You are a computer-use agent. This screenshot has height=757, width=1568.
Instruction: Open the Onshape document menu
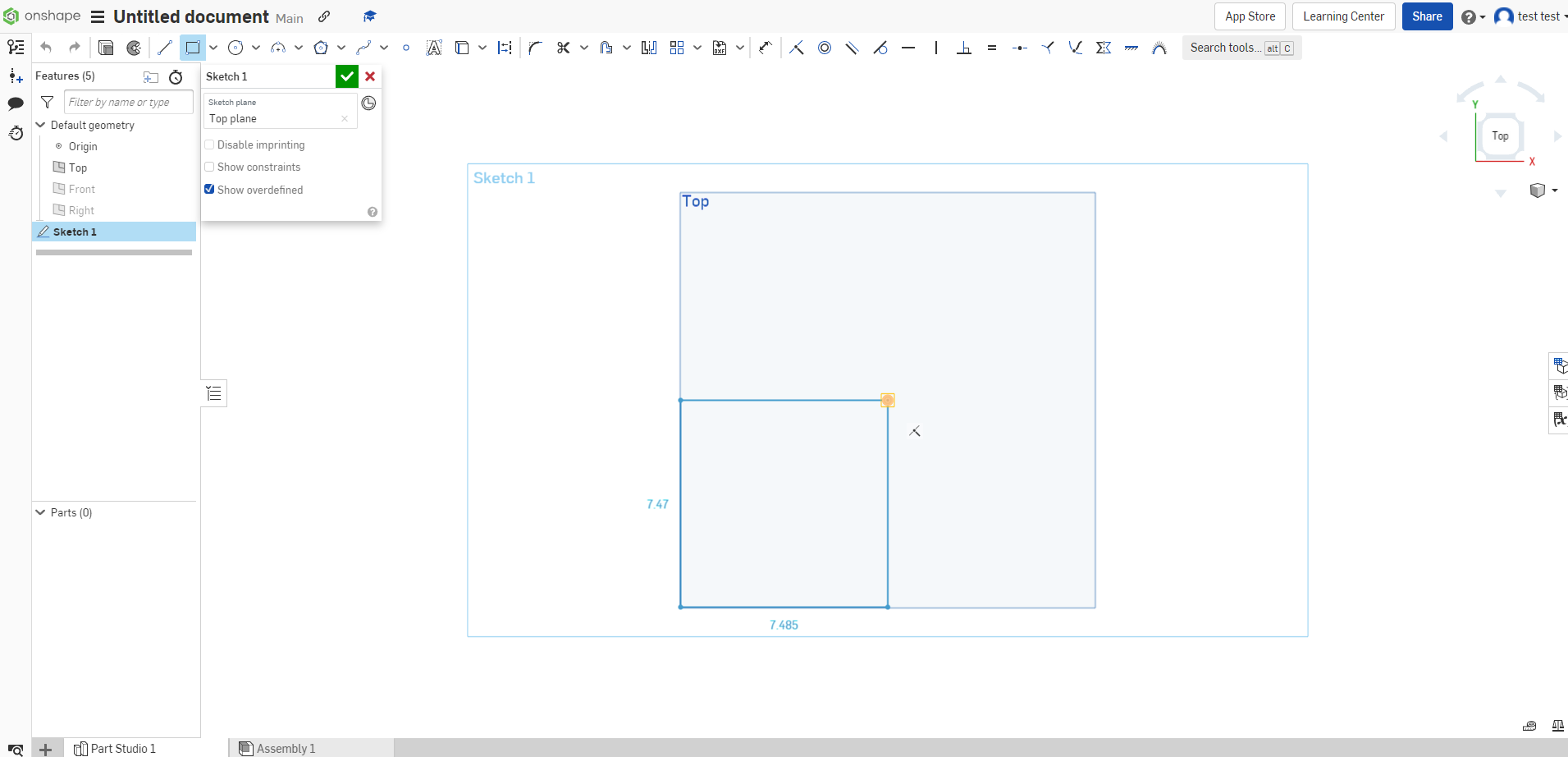(98, 16)
